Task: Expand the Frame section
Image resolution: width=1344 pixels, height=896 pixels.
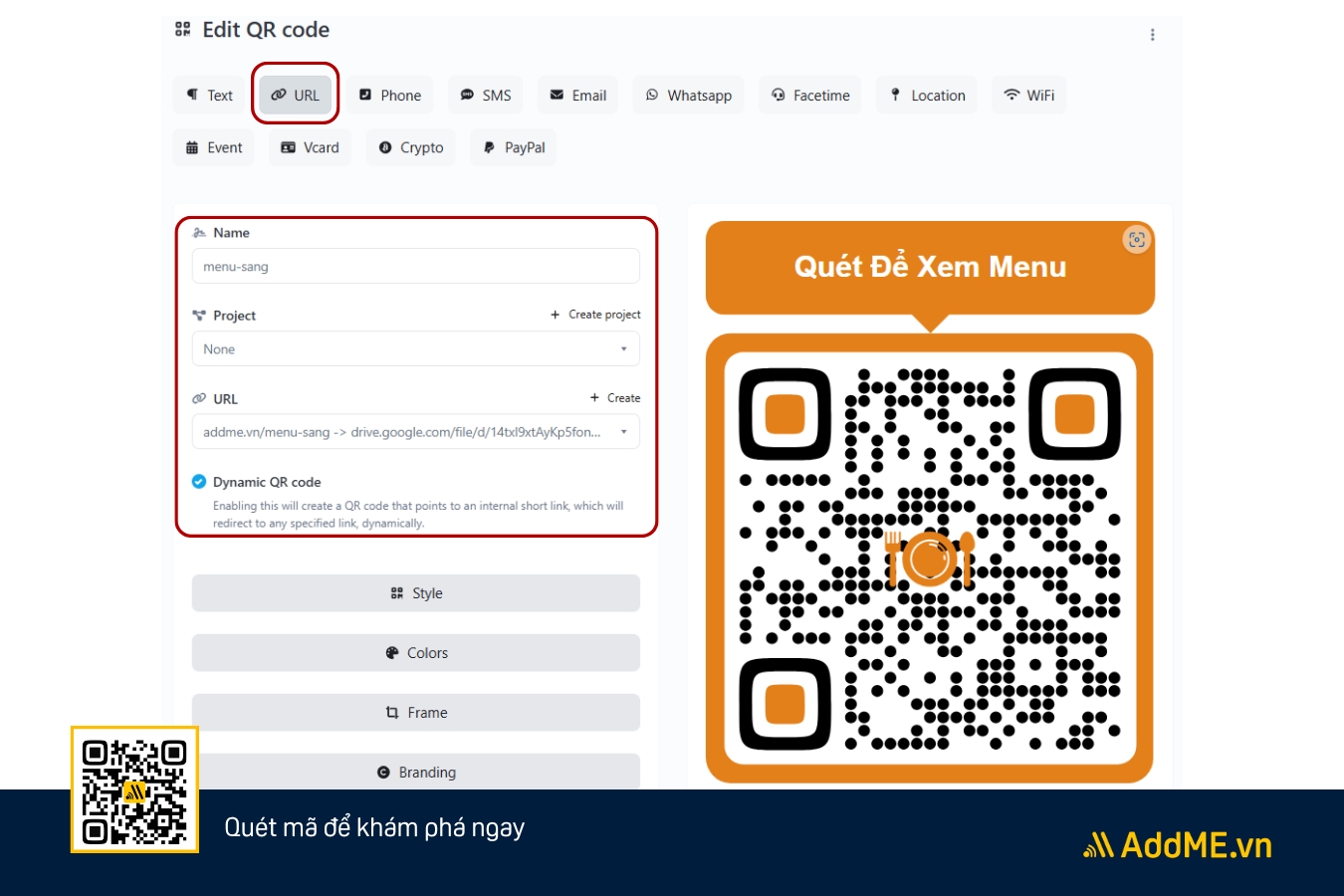Action: click(415, 713)
